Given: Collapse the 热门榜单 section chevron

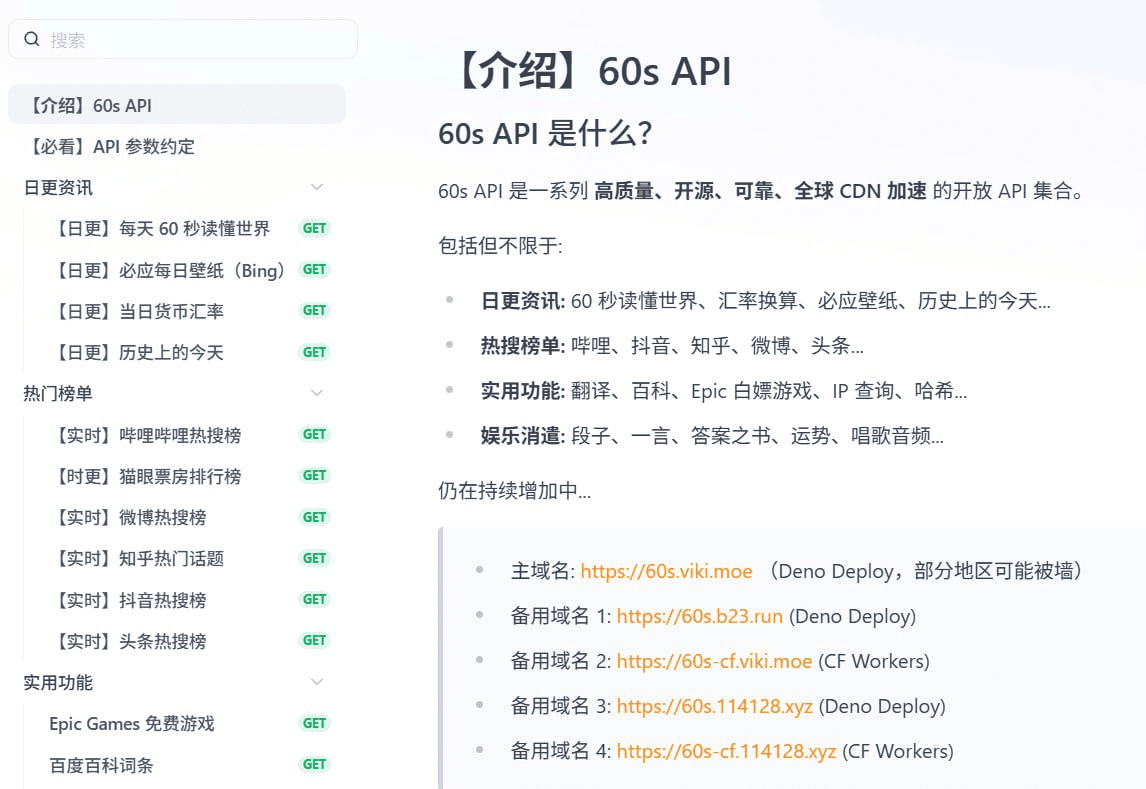Looking at the screenshot, I should pyautogui.click(x=316, y=393).
